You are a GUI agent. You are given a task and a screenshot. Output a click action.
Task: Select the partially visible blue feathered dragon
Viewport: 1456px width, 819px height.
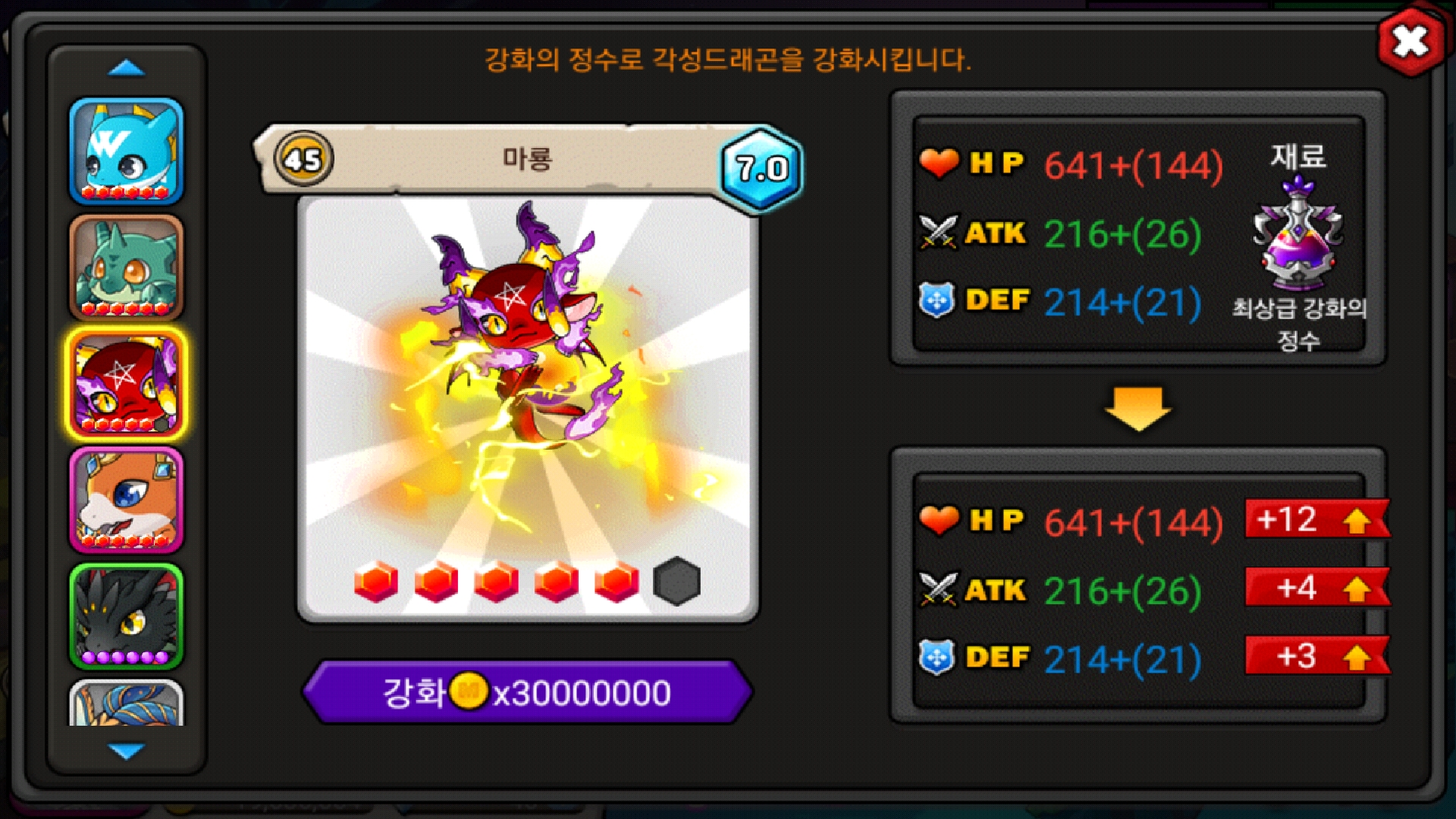coord(127,703)
